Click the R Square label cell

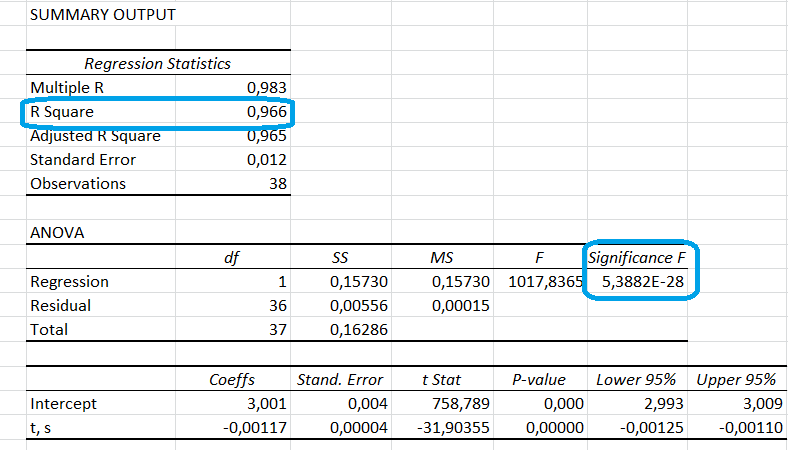tap(64, 112)
